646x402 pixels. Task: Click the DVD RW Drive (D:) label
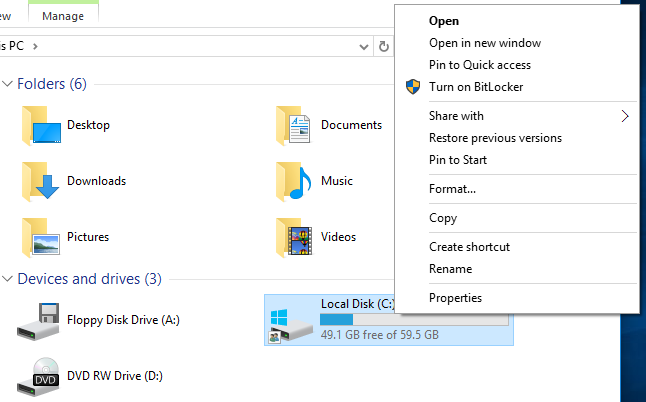[x=115, y=376]
